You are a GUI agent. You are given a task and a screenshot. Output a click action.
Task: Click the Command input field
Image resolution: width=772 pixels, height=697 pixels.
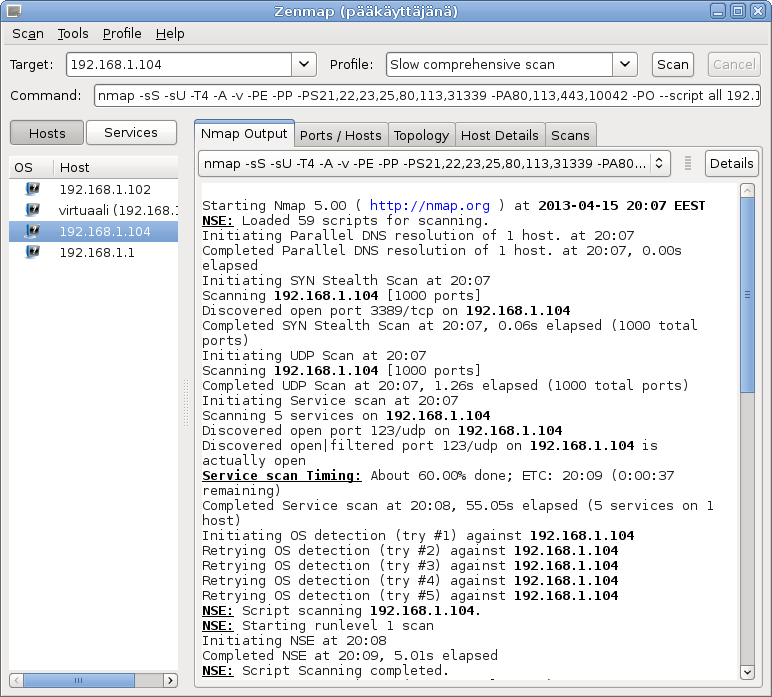pos(427,95)
